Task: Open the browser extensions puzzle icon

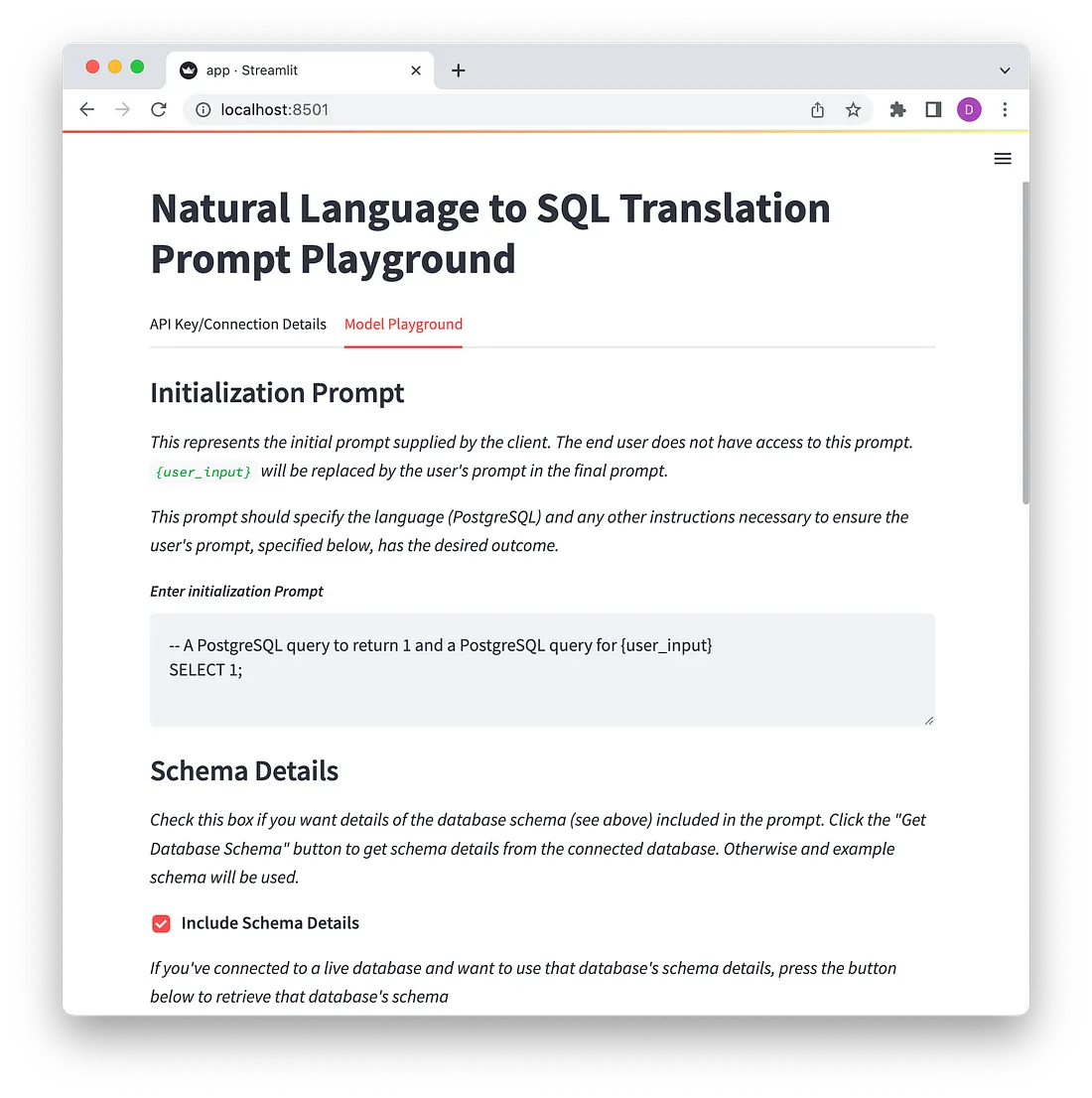Action: point(897,110)
